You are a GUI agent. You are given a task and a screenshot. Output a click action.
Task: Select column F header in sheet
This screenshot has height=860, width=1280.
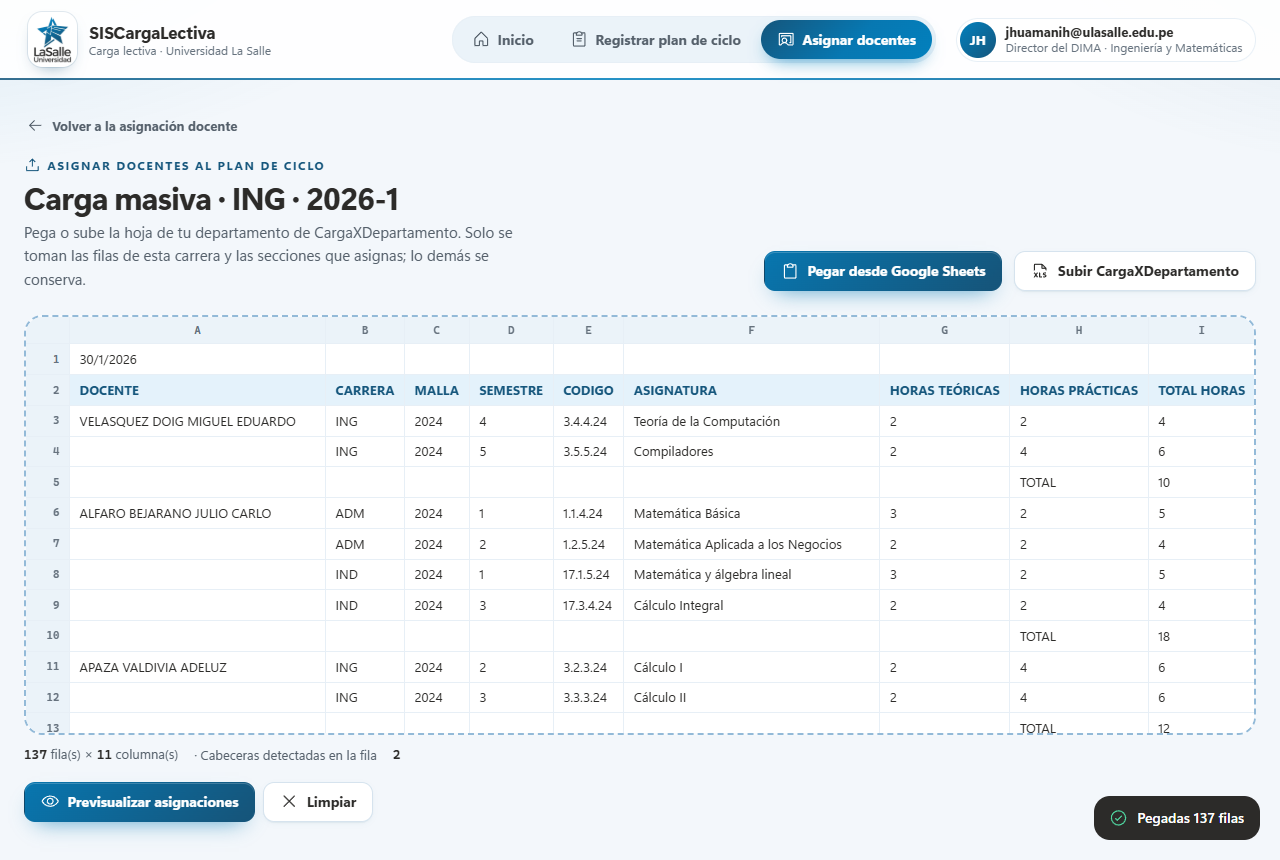[751, 330]
